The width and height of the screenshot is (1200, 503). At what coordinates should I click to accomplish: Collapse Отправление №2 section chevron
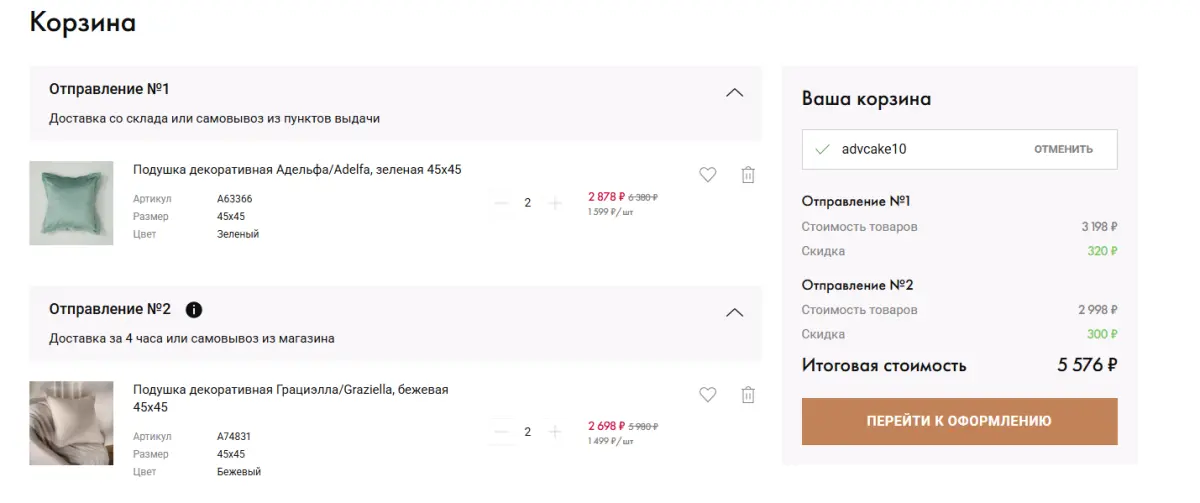point(734,312)
